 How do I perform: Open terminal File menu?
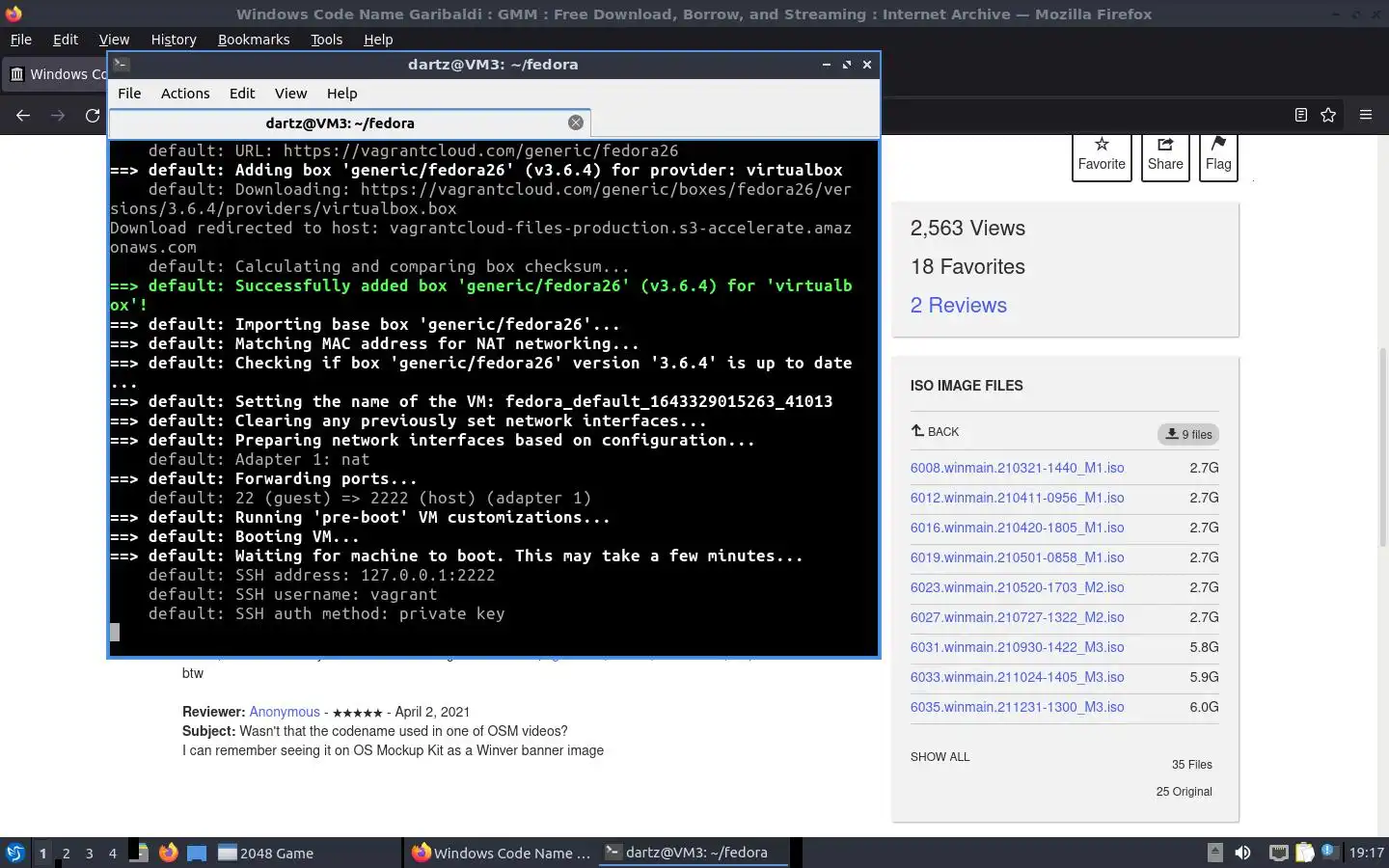point(129,94)
